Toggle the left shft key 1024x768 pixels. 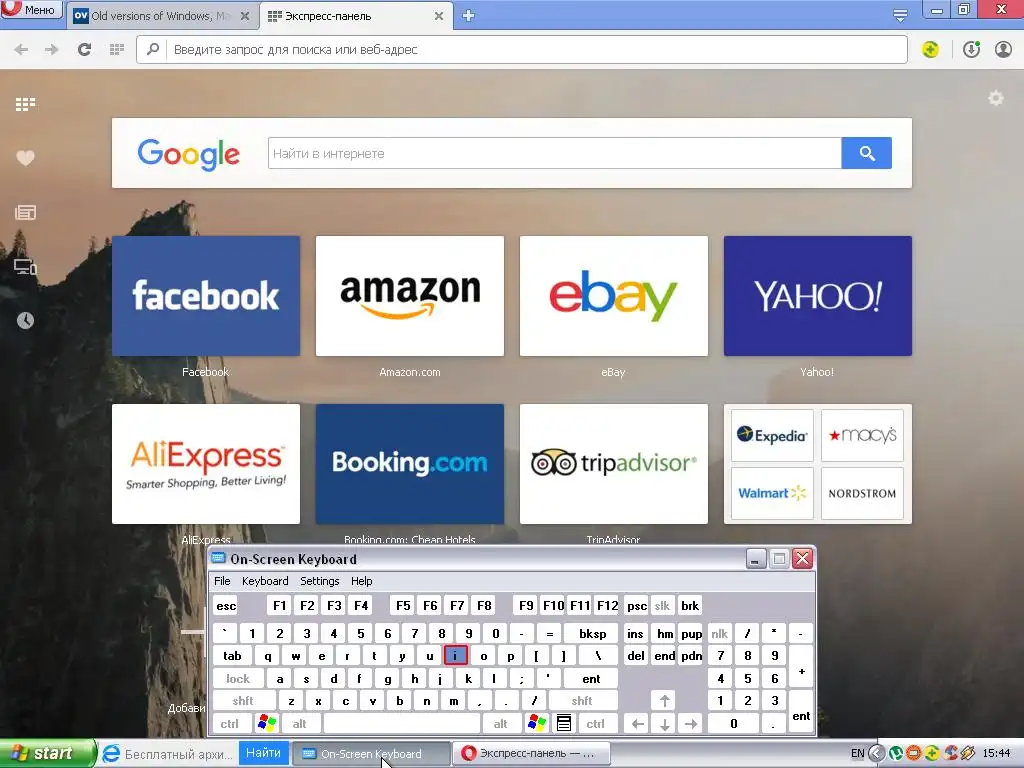[x=243, y=701]
